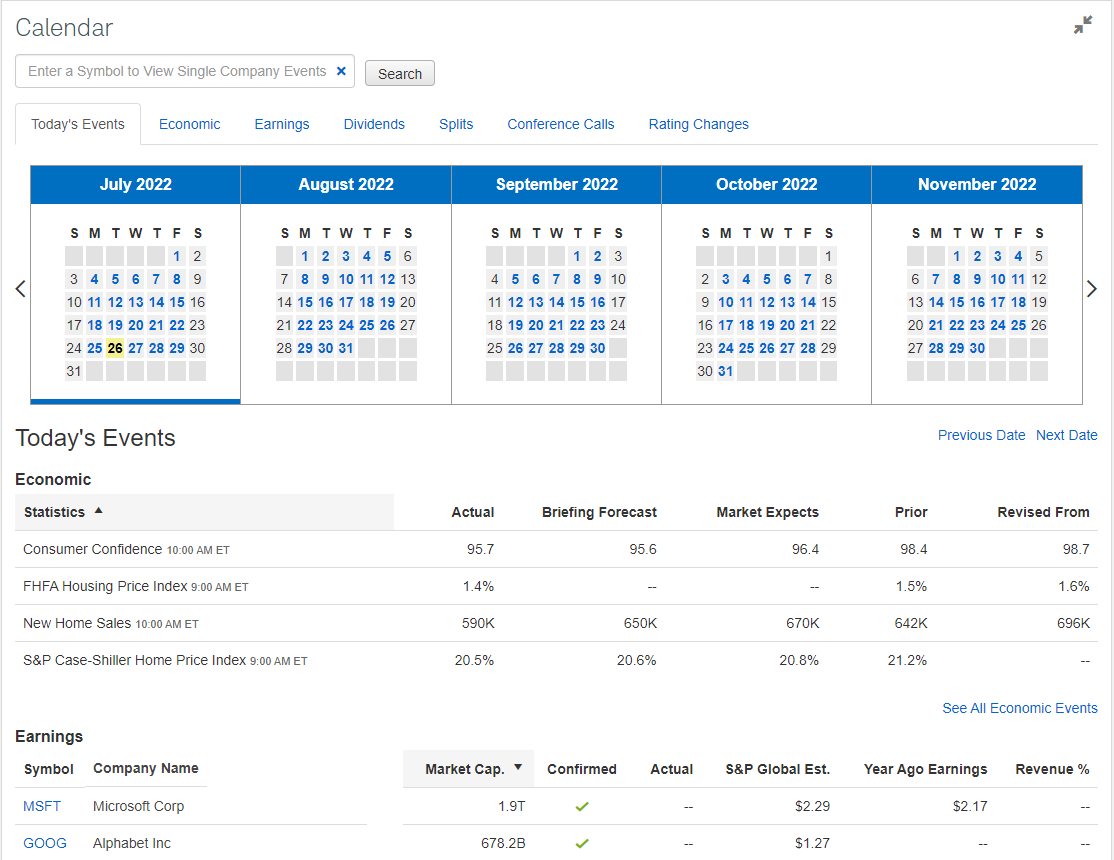Click the Actual column header in Economic table
This screenshot has height=860, width=1114.
point(472,512)
